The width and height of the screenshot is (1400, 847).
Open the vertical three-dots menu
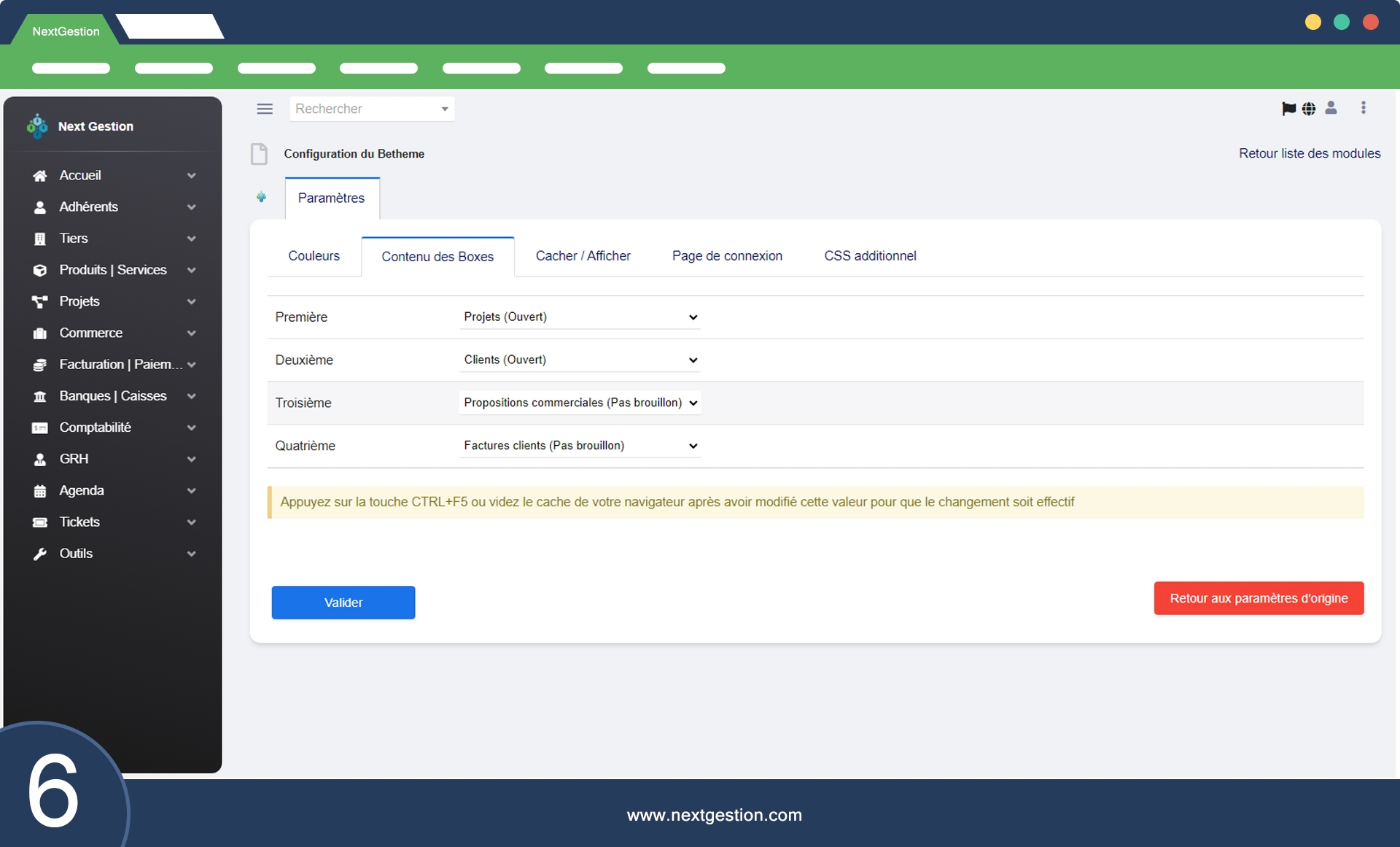[1363, 108]
